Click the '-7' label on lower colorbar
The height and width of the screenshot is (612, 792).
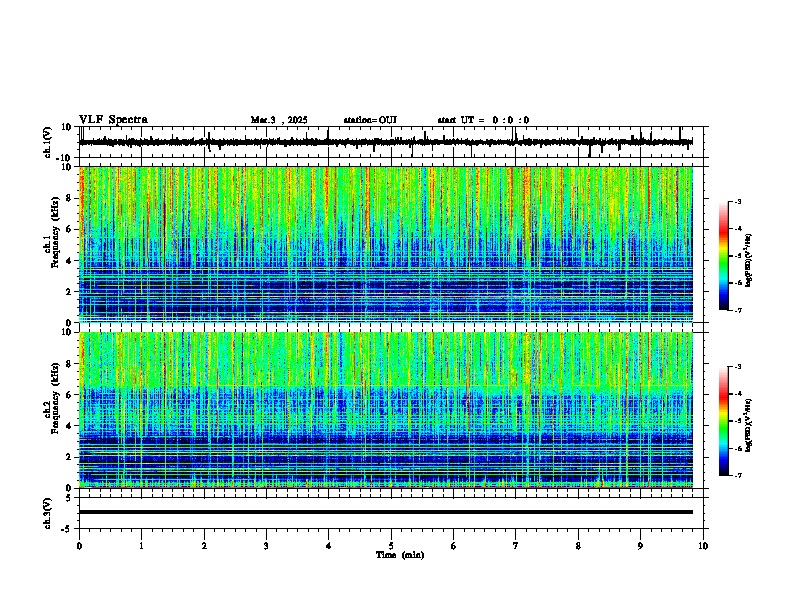click(738, 475)
